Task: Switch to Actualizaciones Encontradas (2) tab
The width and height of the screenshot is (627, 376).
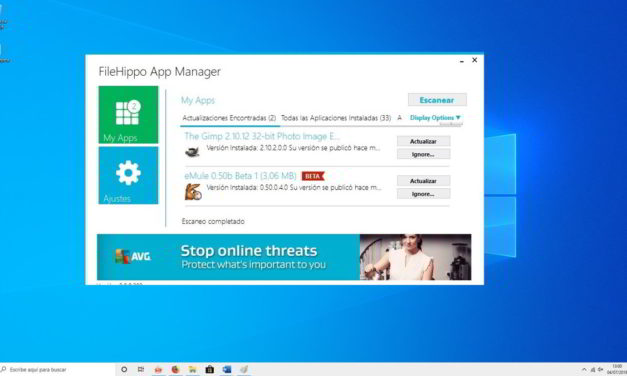Action: point(229,118)
